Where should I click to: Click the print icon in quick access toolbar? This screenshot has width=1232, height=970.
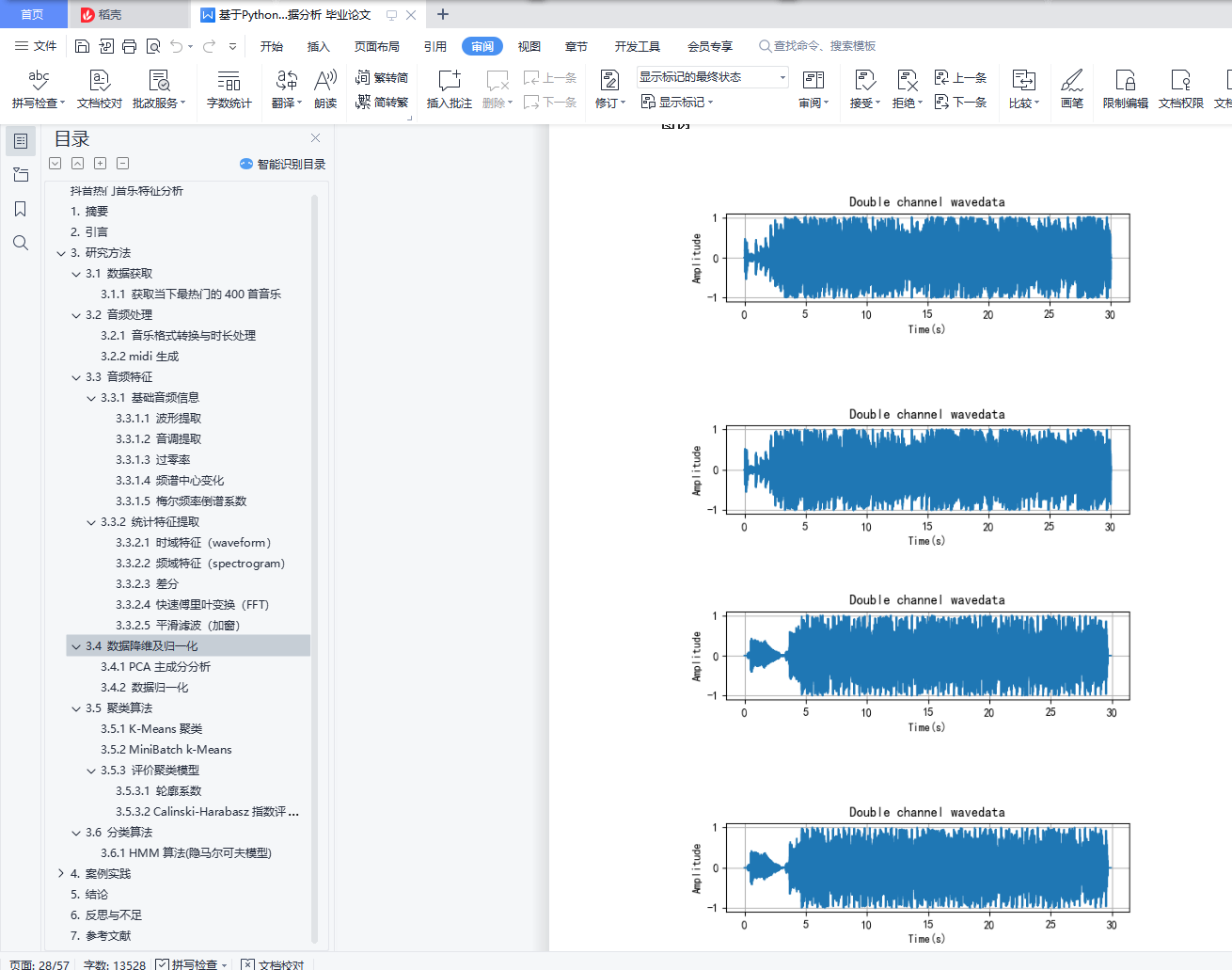pos(130,46)
